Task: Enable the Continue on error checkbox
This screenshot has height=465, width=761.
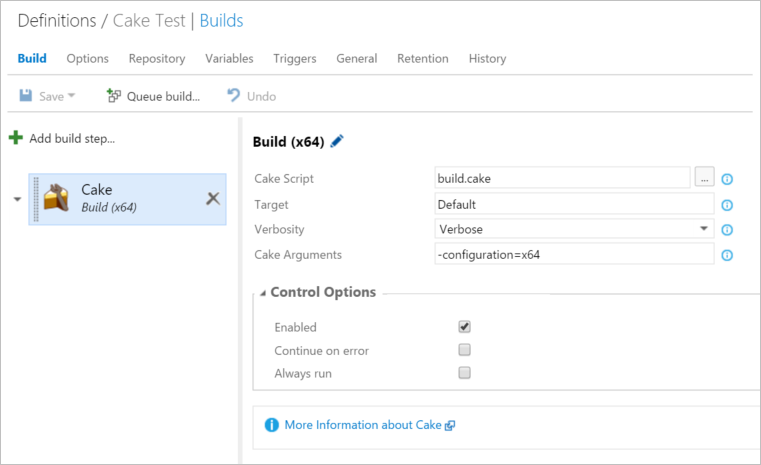Action: pyautogui.click(x=464, y=350)
